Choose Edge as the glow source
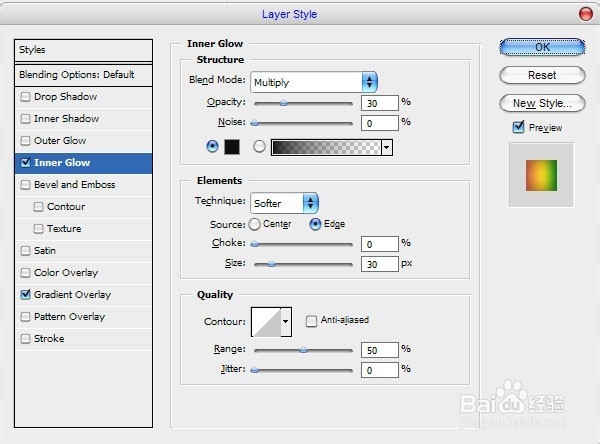The width and height of the screenshot is (600, 444). [x=315, y=224]
